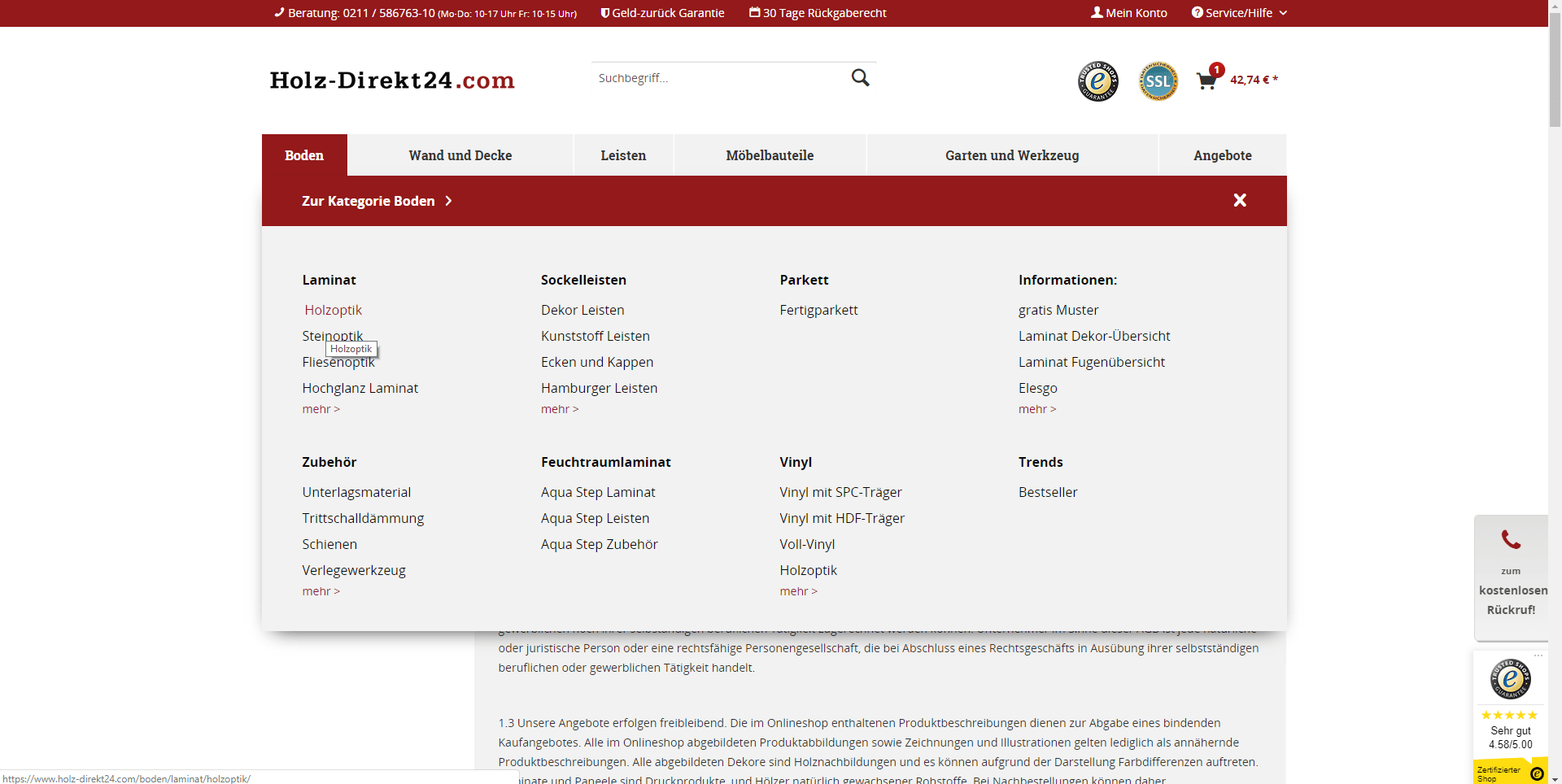
Task: Open Laminat Dekor-Übersicht page
Action: [1094, 336]
